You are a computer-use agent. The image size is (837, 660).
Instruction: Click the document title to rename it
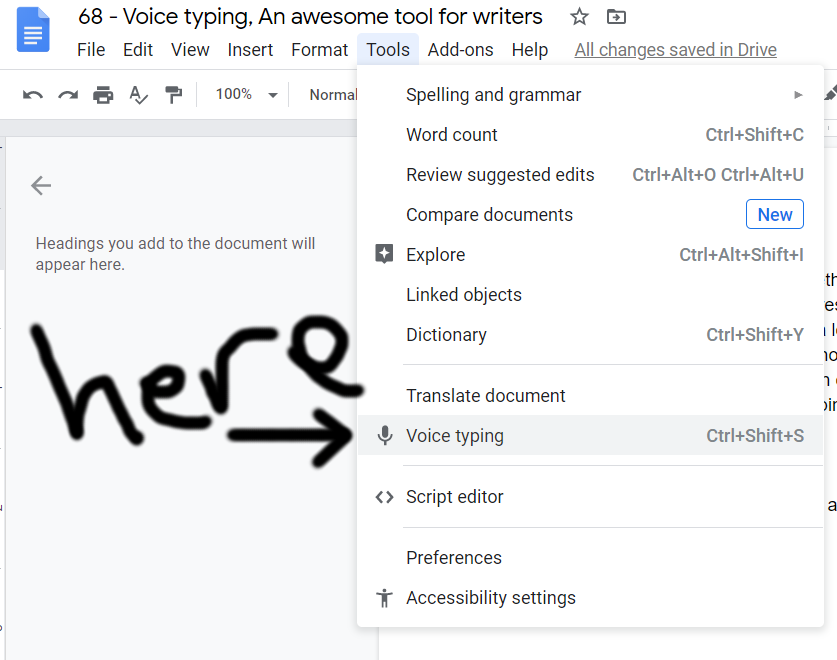tap(310, 17)
